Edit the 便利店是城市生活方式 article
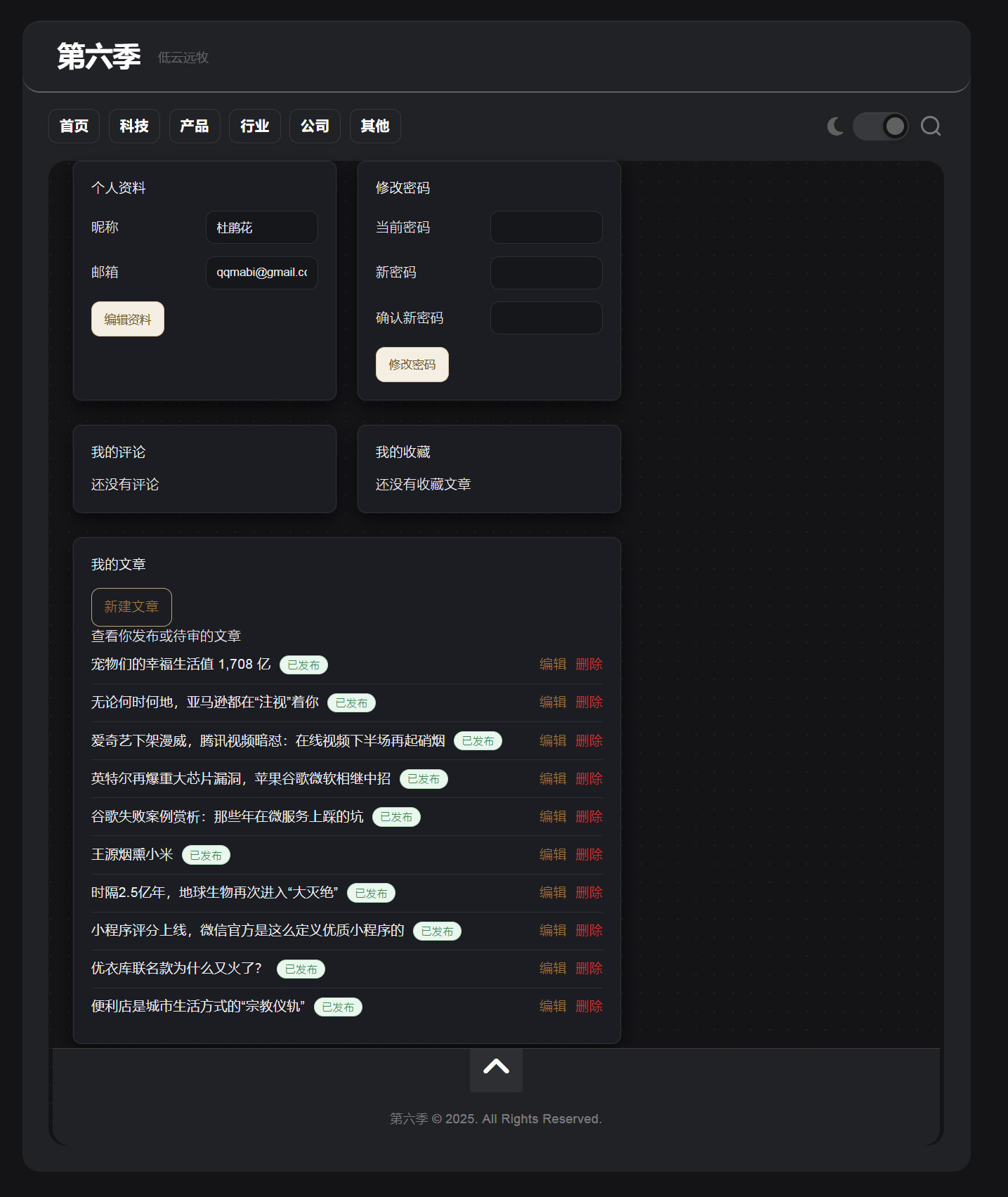 point(553,1007)
